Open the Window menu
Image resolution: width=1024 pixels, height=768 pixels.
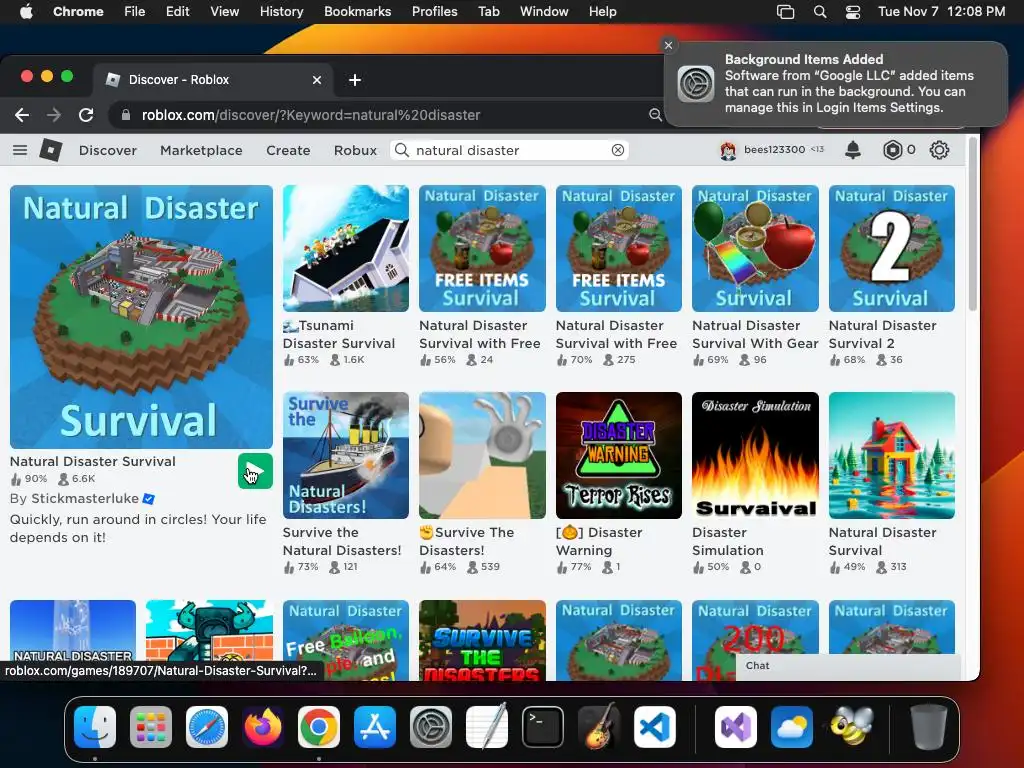544,12
